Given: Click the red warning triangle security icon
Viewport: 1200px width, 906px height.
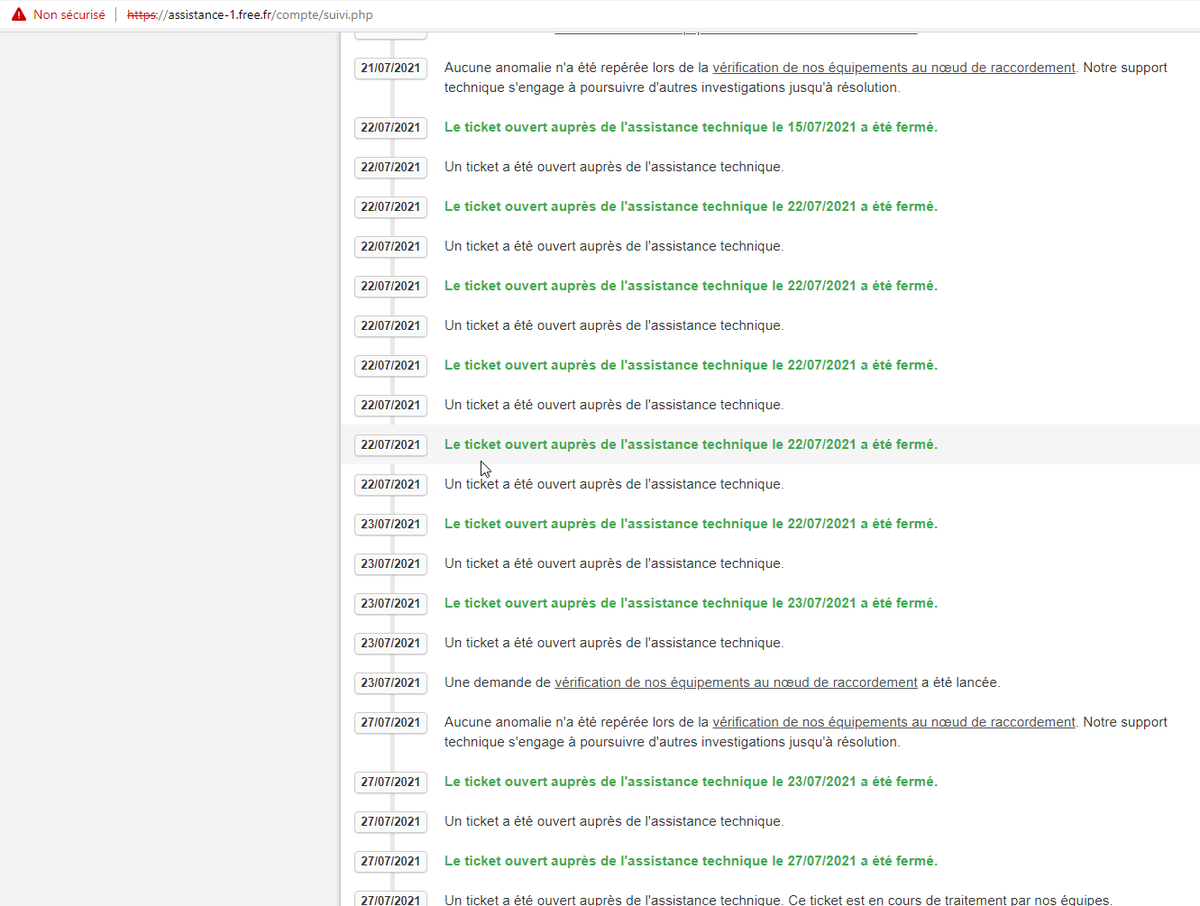Looking at the screenshot, I should tap(19, 15).
